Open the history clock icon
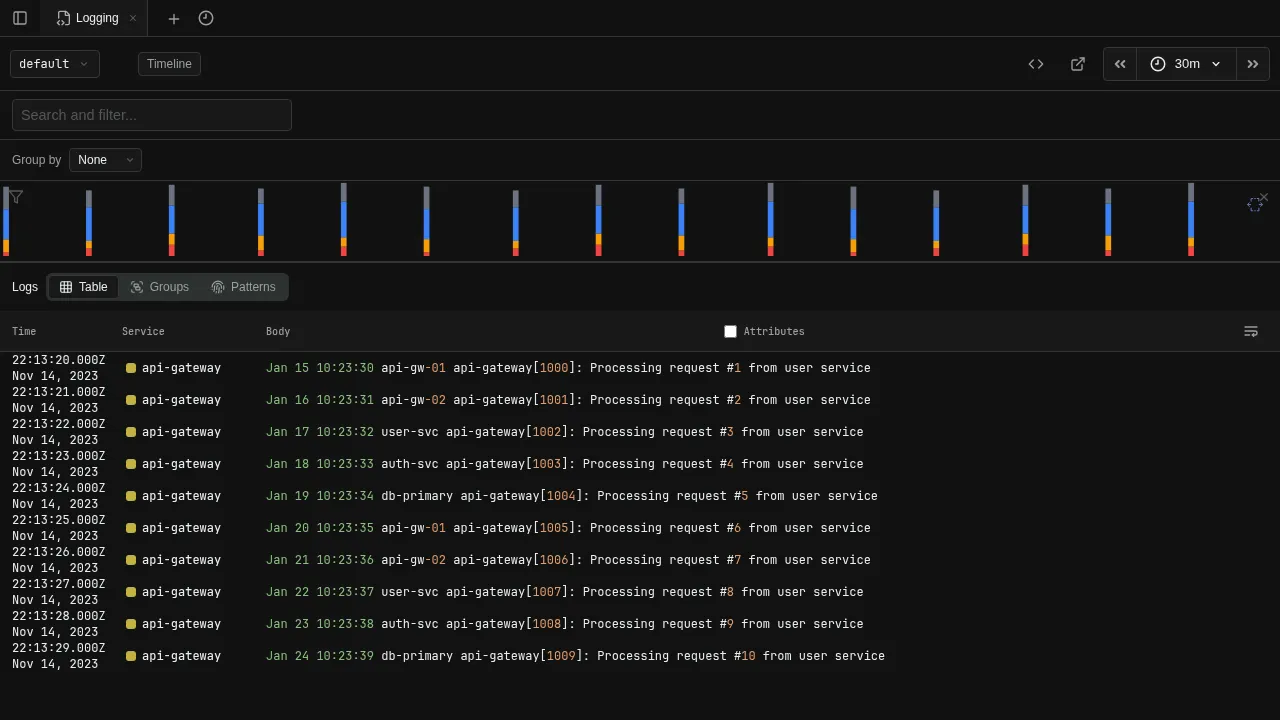The image size is (1280, 720). (206, 18)
